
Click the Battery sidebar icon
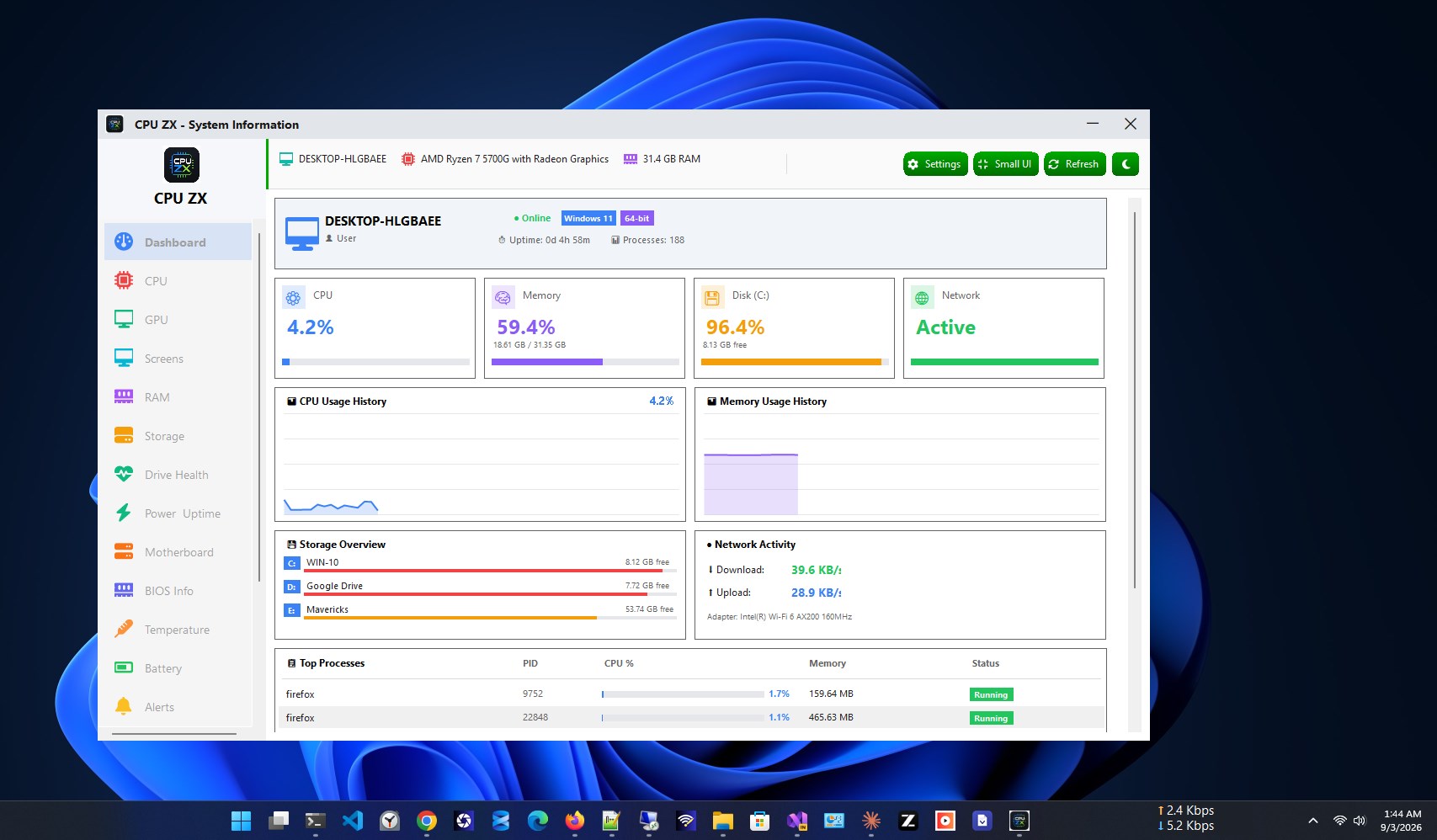(124, 668)
